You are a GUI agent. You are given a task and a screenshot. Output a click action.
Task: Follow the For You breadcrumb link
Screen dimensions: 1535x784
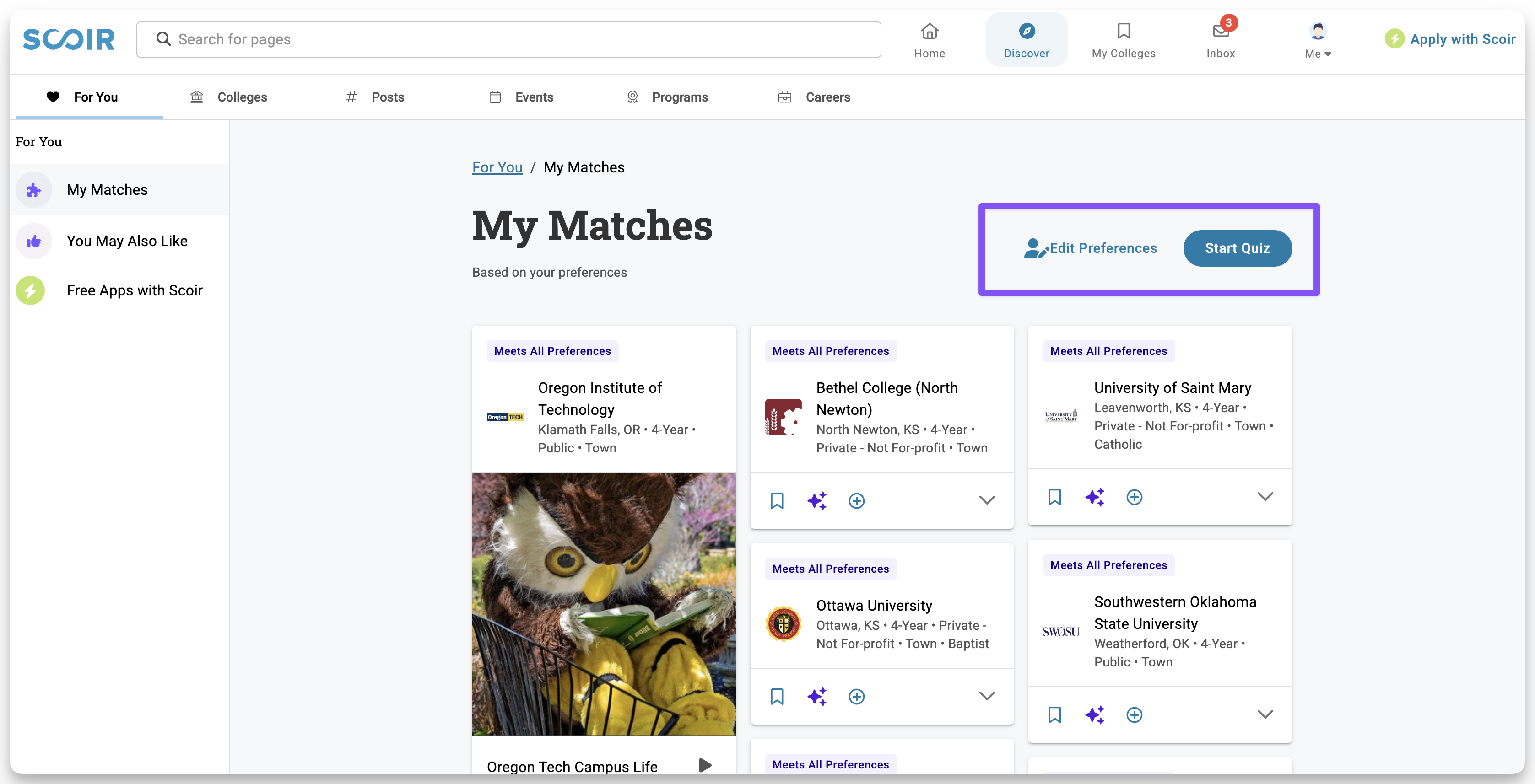tap(497, 167)
